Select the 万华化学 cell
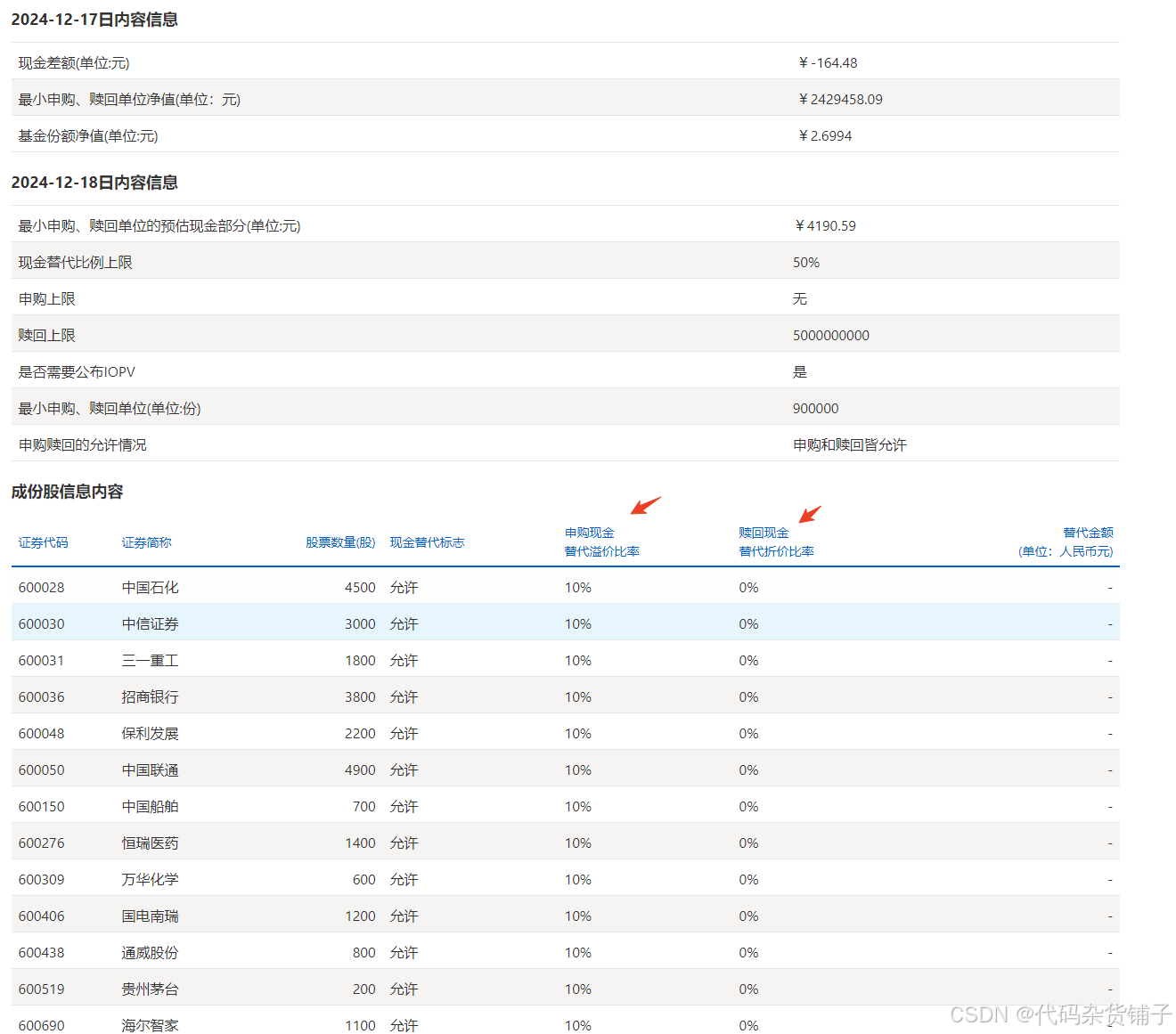The height and width of the screenshot is (1034, 1176). click(150, 880)
